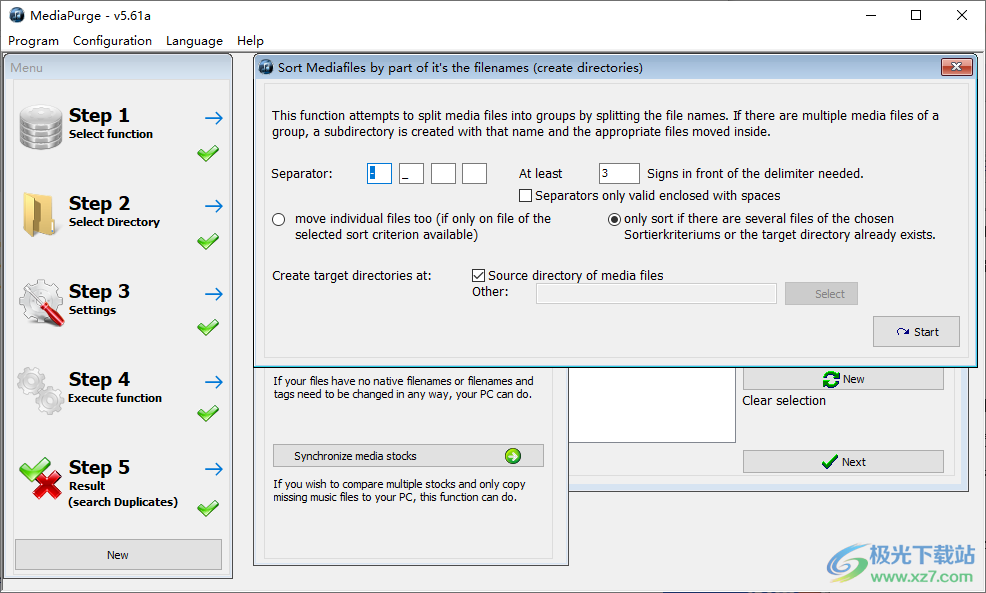This screenshot has height=593, width=986.
Task: Start the sort by filename function
Action: 916,331
